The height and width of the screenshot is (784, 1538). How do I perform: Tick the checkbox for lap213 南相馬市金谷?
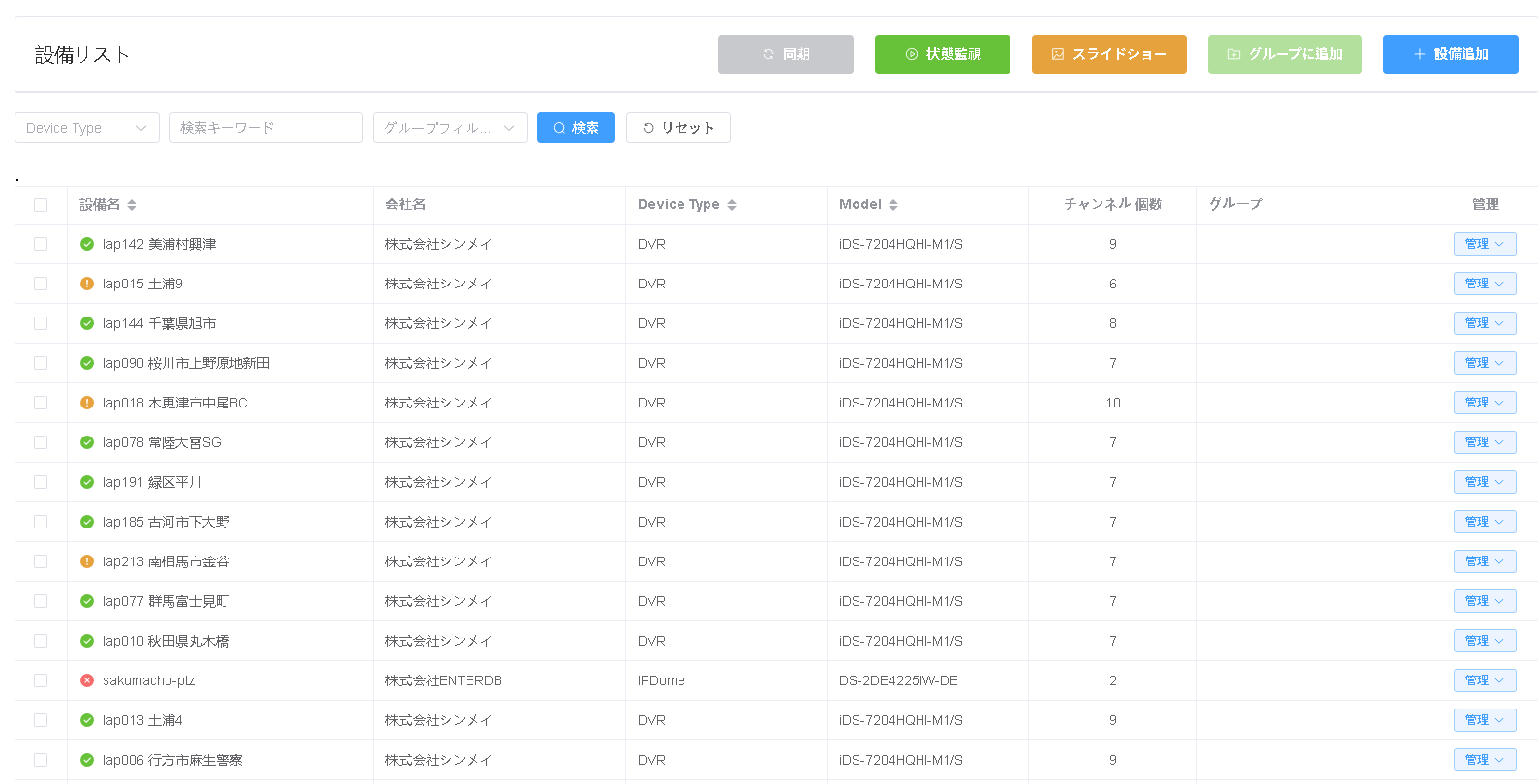click(41, 561)
